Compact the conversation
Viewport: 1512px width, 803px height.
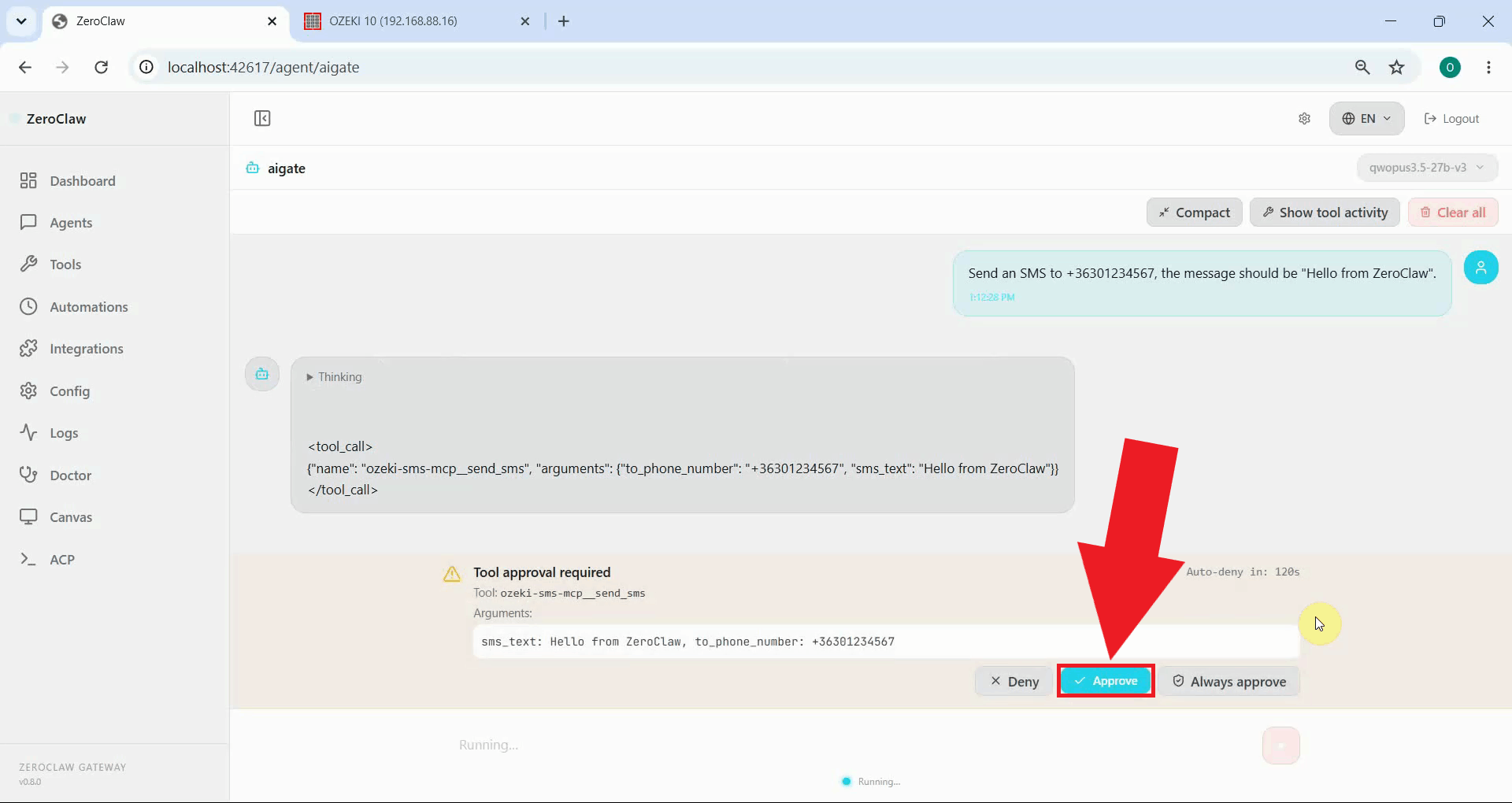[x=1194, y=213]
